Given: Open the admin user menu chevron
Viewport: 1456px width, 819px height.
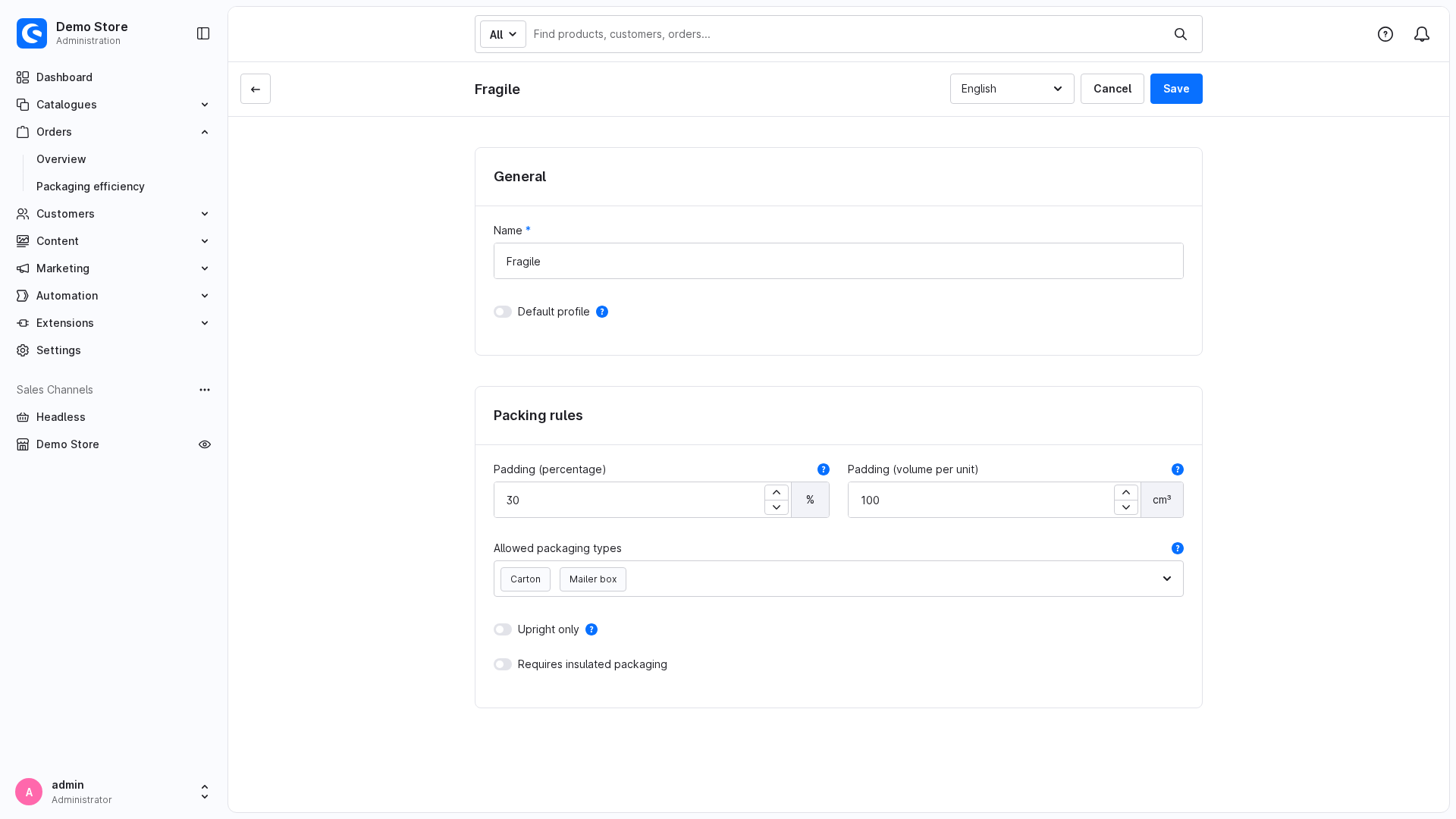Looking at the screenshot, I should pos(205,792).
